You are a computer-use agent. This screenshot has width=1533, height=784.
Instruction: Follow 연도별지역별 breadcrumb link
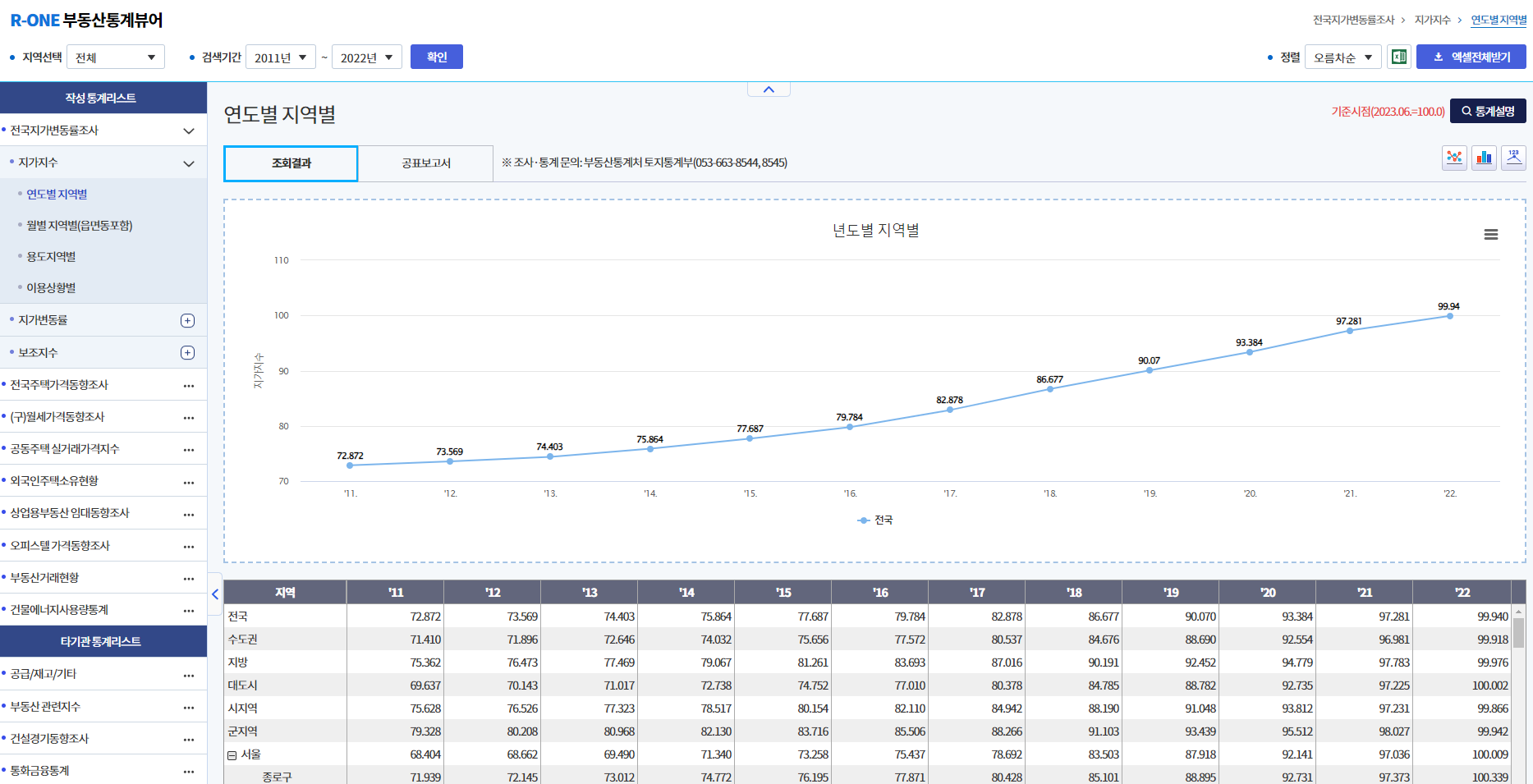tap(1499, 20)
